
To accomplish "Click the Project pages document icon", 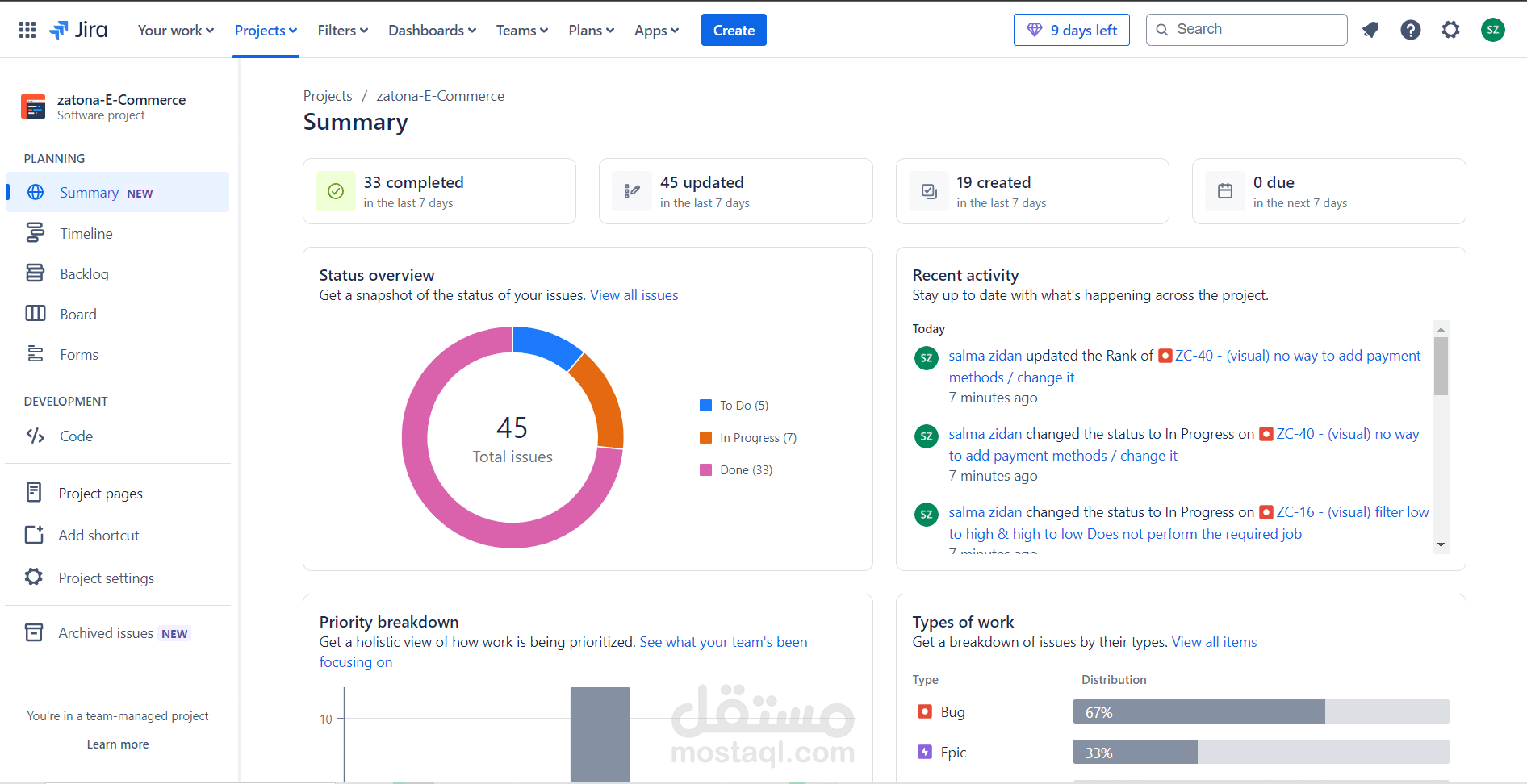I will click(x=34, y=492).
